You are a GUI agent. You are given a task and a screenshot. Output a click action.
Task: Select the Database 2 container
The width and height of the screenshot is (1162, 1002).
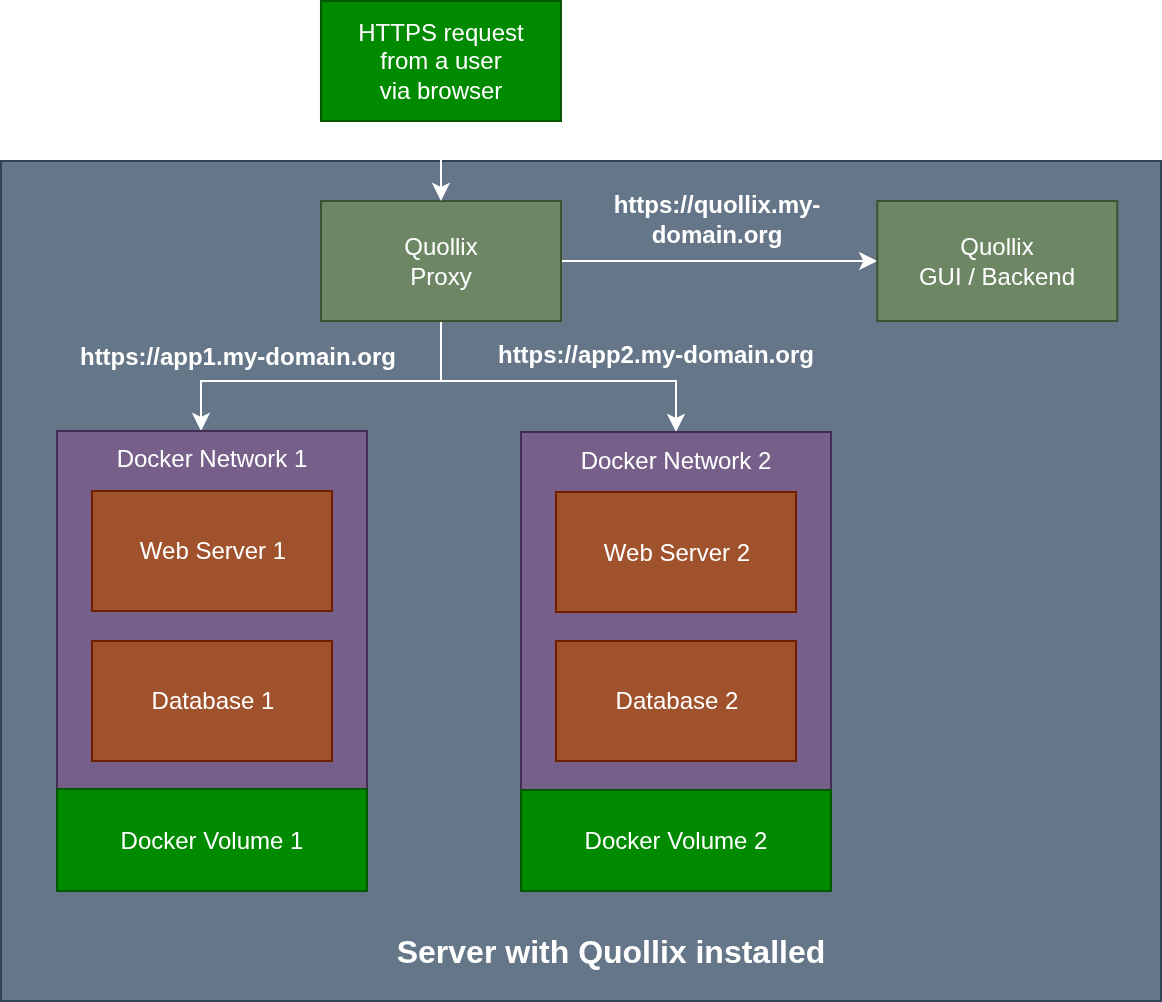(676, 700)
